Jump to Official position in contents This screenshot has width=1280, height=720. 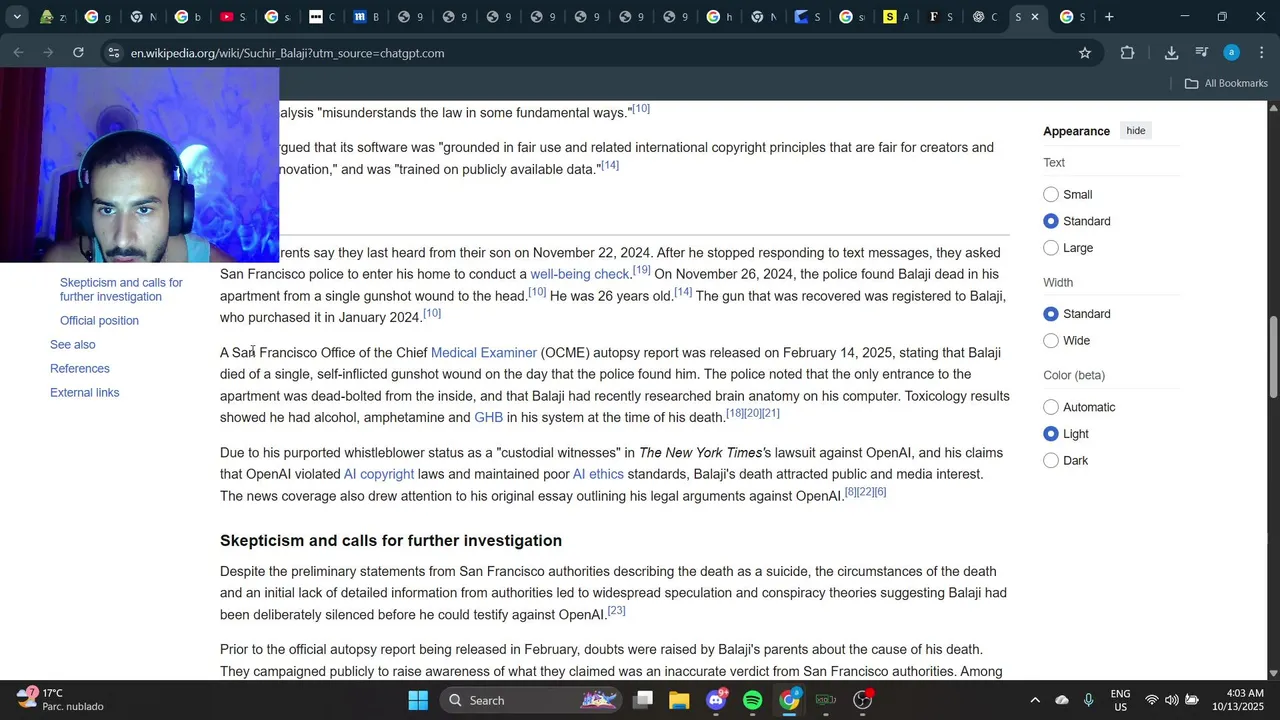(x=99, y=321)
